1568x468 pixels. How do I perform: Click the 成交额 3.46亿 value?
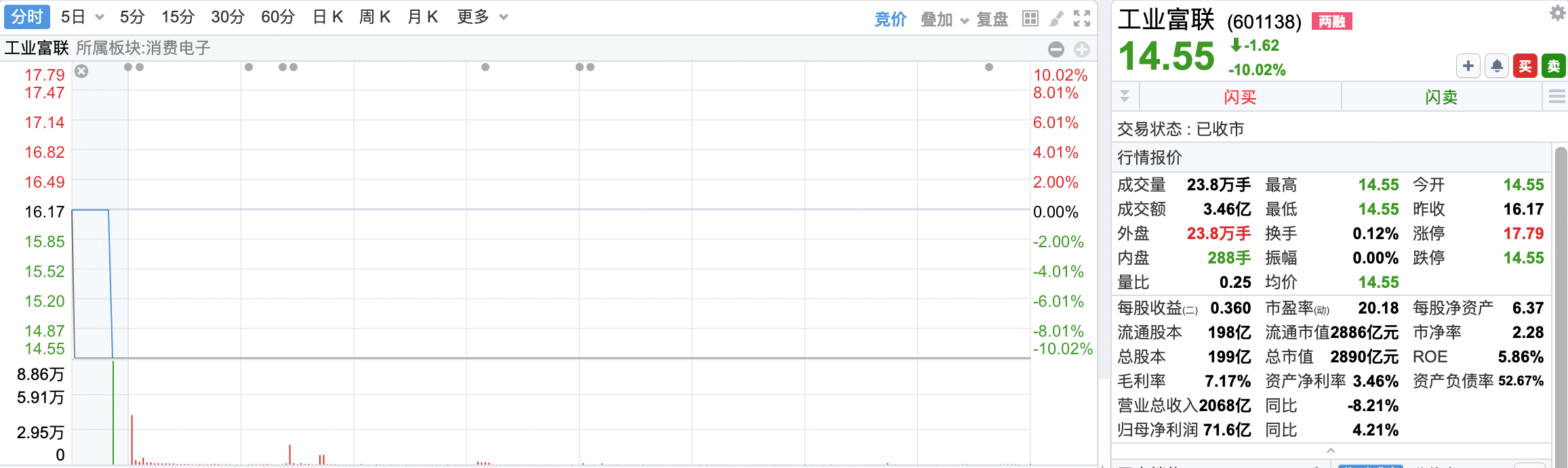click(x=1227, y=209)
